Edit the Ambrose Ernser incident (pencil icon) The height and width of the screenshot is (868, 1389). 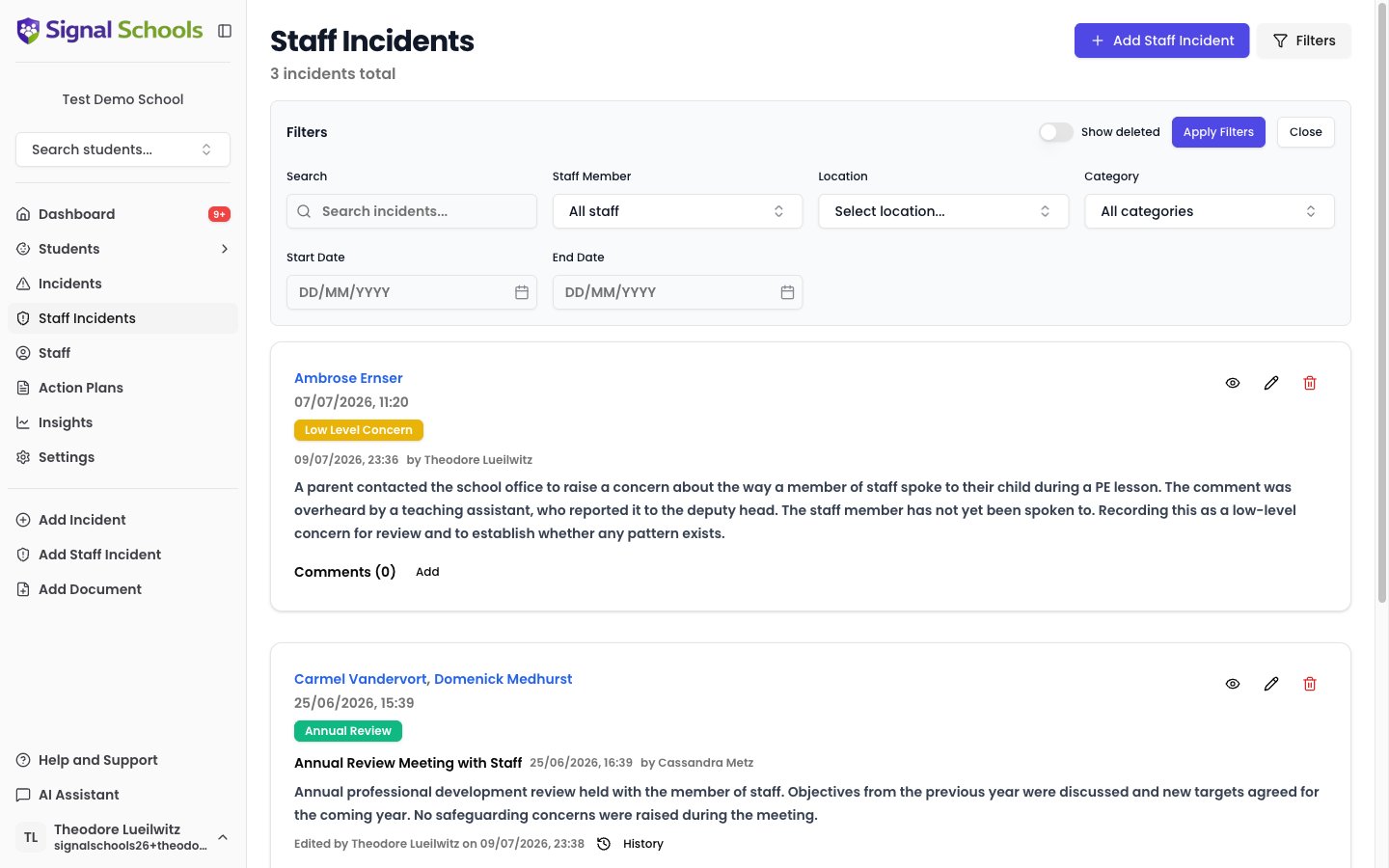click(1271, 383)
